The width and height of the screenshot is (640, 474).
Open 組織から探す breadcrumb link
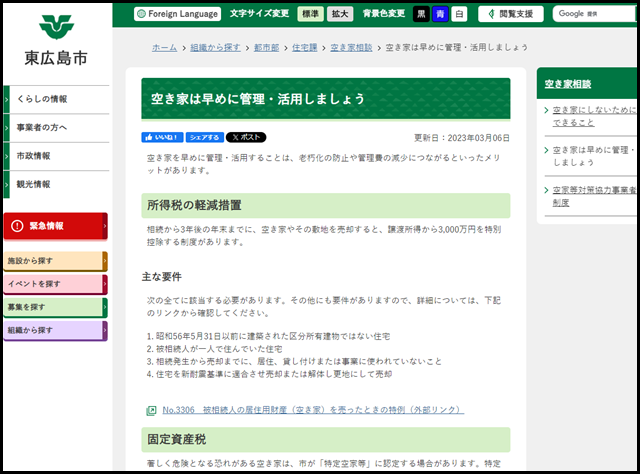[x=215, y=48]
